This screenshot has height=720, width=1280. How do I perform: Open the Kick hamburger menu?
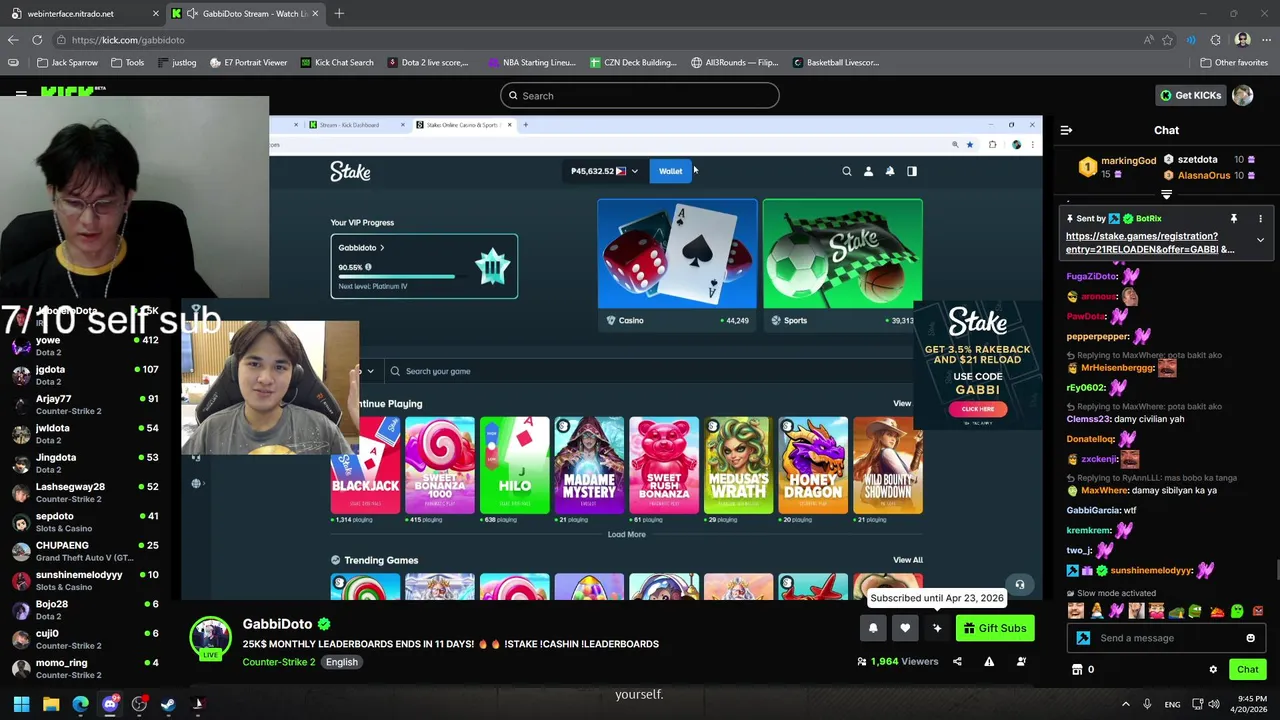point(21,94)
